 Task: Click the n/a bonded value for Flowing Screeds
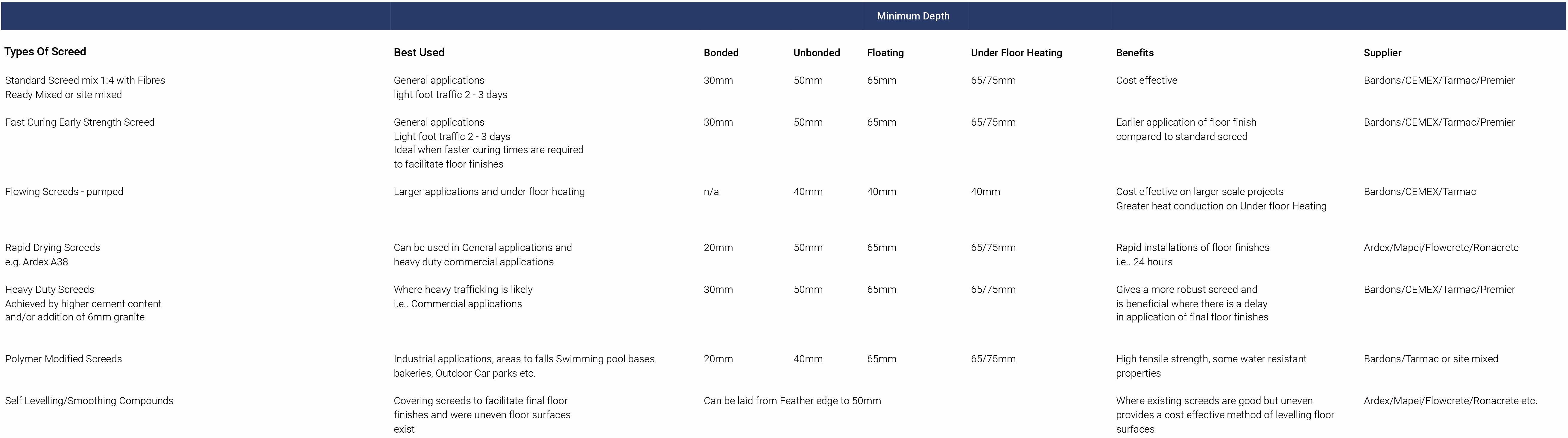tap(711, 191)
